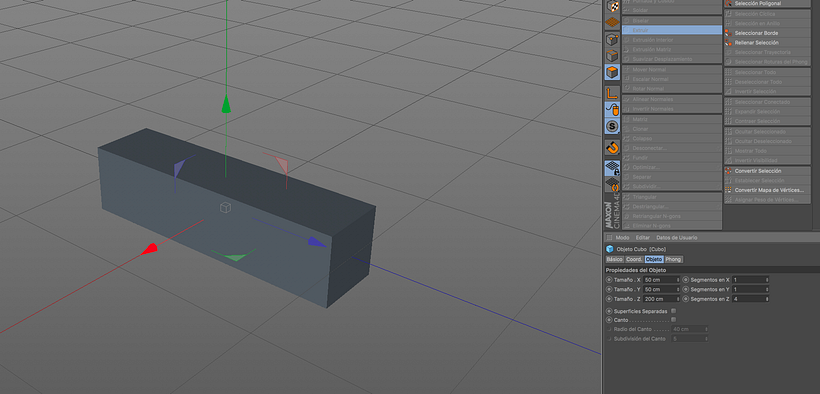This screenshot has width=820, height=394.
Task: Enable the Canto checkbox
Action: coord(674,320)
